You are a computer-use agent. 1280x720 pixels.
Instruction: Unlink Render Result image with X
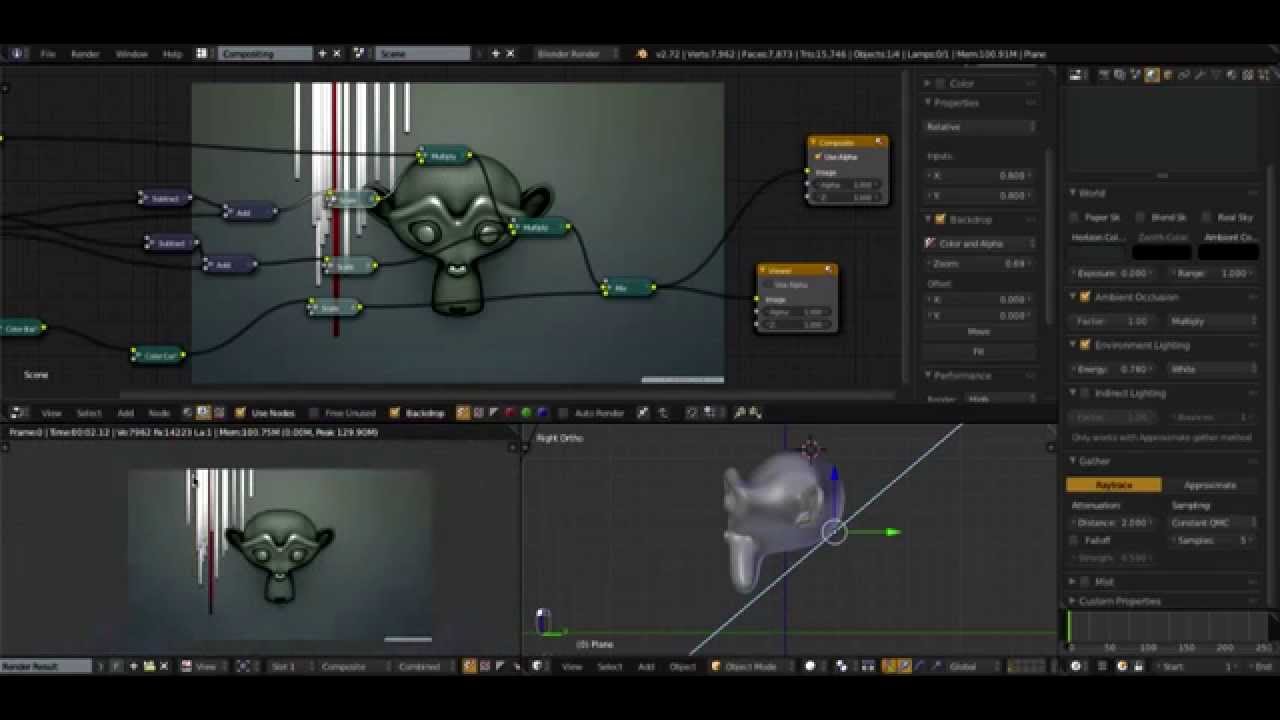coord(164,666)
